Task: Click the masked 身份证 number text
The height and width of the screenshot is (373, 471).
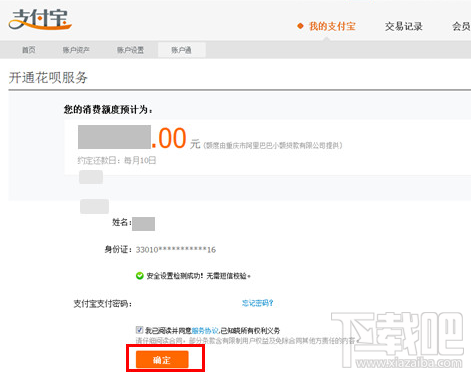Action: (x=176, y=250)
